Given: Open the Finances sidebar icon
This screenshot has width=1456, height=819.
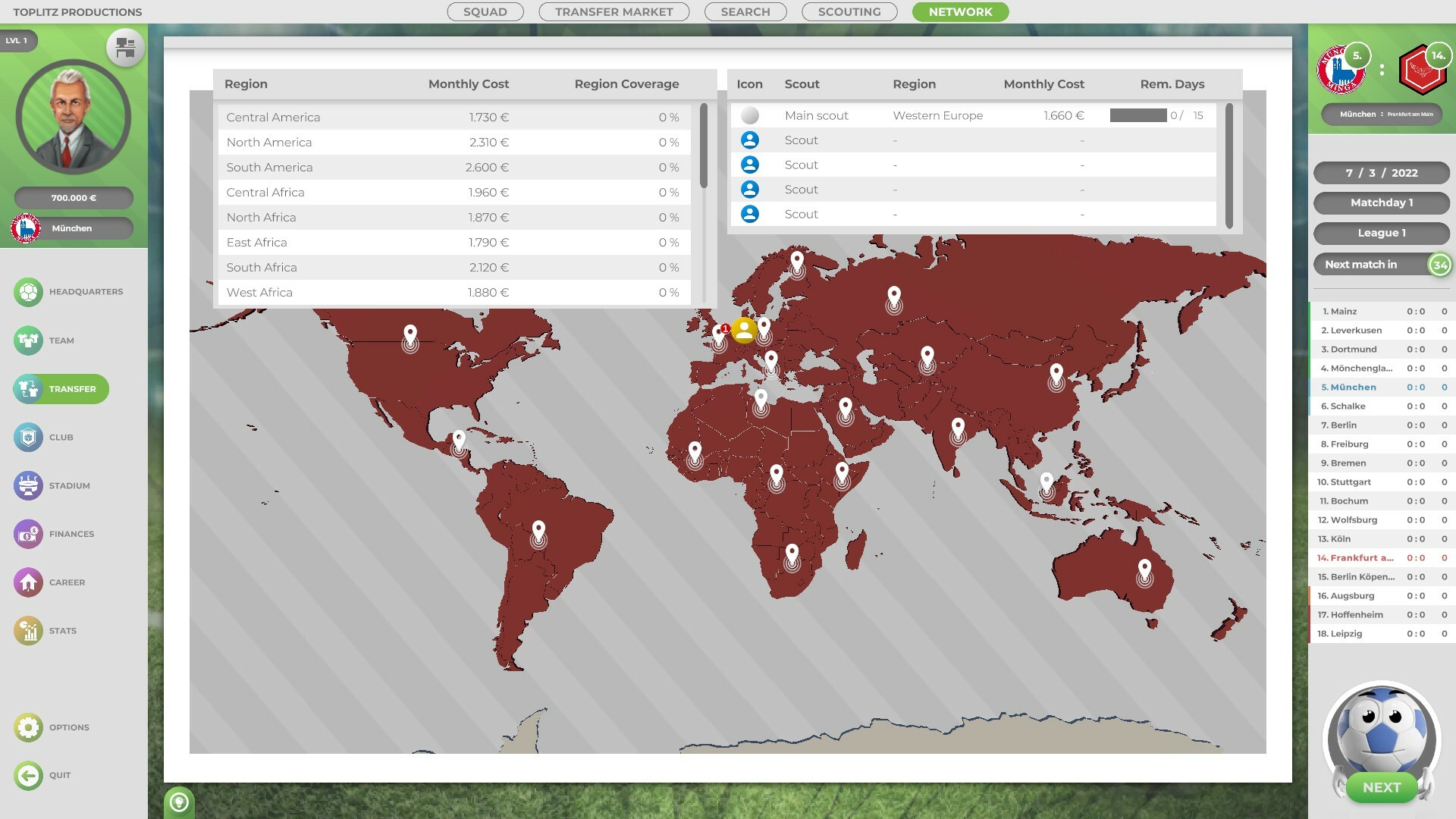Looking at the screenshot, I should pos(27,534).
